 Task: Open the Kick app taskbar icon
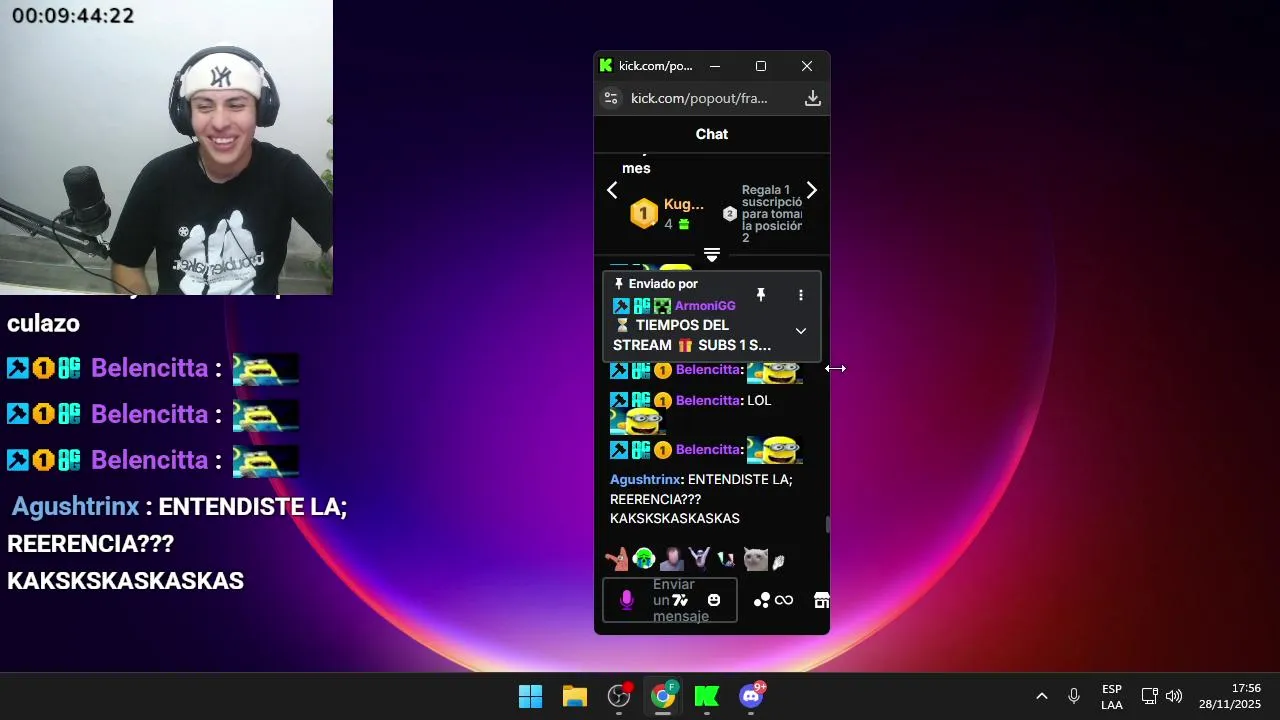click(x=707, y=696)
